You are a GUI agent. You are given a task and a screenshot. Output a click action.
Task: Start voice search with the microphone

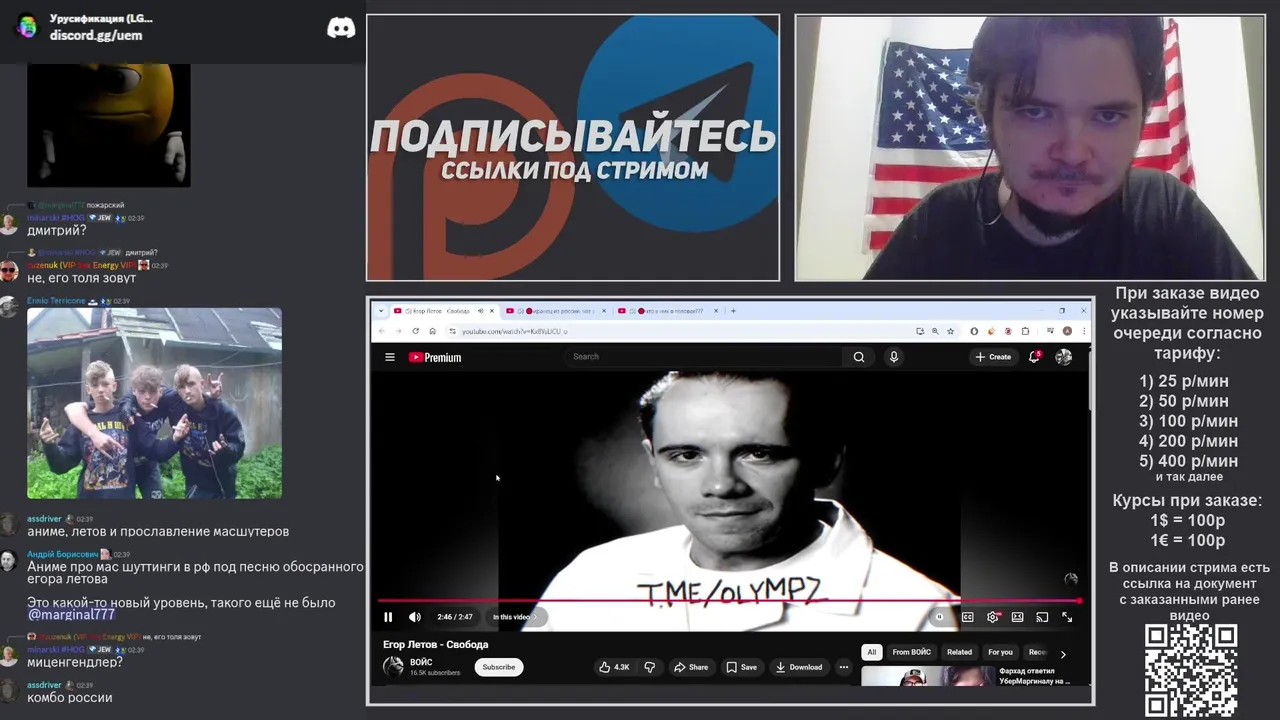click(x=894, y=357)
